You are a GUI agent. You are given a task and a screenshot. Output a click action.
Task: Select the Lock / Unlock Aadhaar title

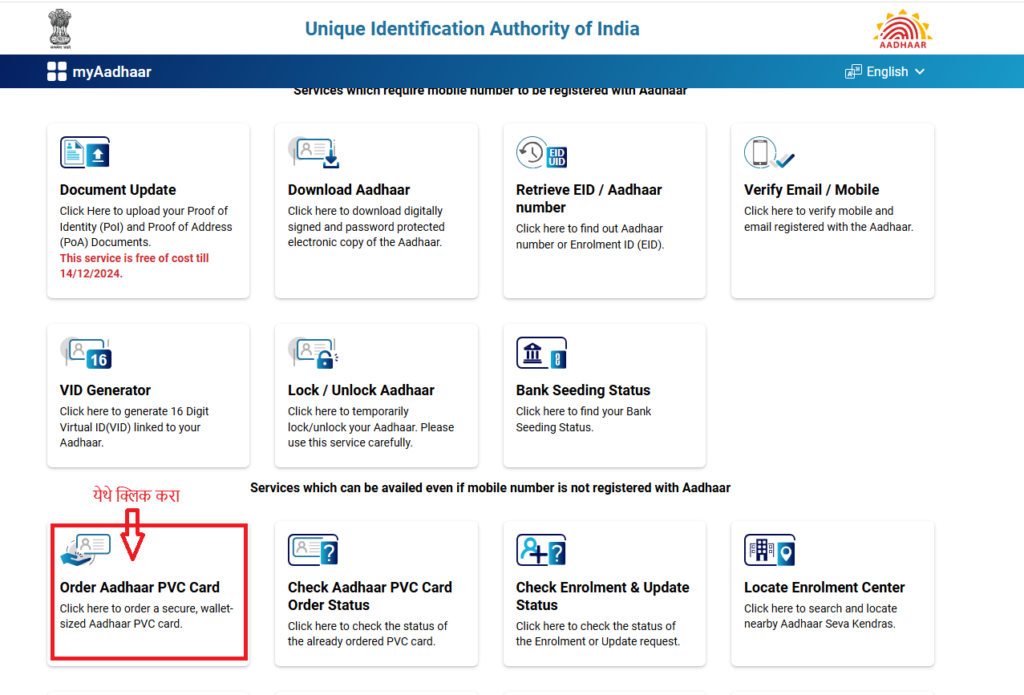coord(360,391)
